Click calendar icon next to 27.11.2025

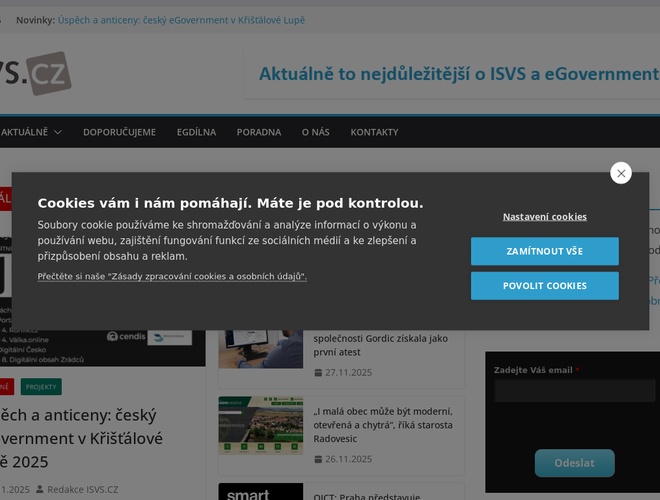pyautogui.click(x=318, y=373)
